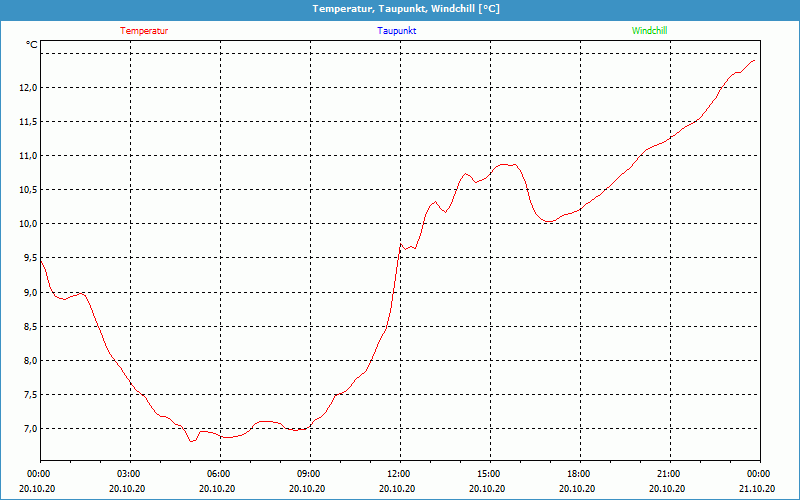Click the 06:00 time axis label

pos(218,474)
